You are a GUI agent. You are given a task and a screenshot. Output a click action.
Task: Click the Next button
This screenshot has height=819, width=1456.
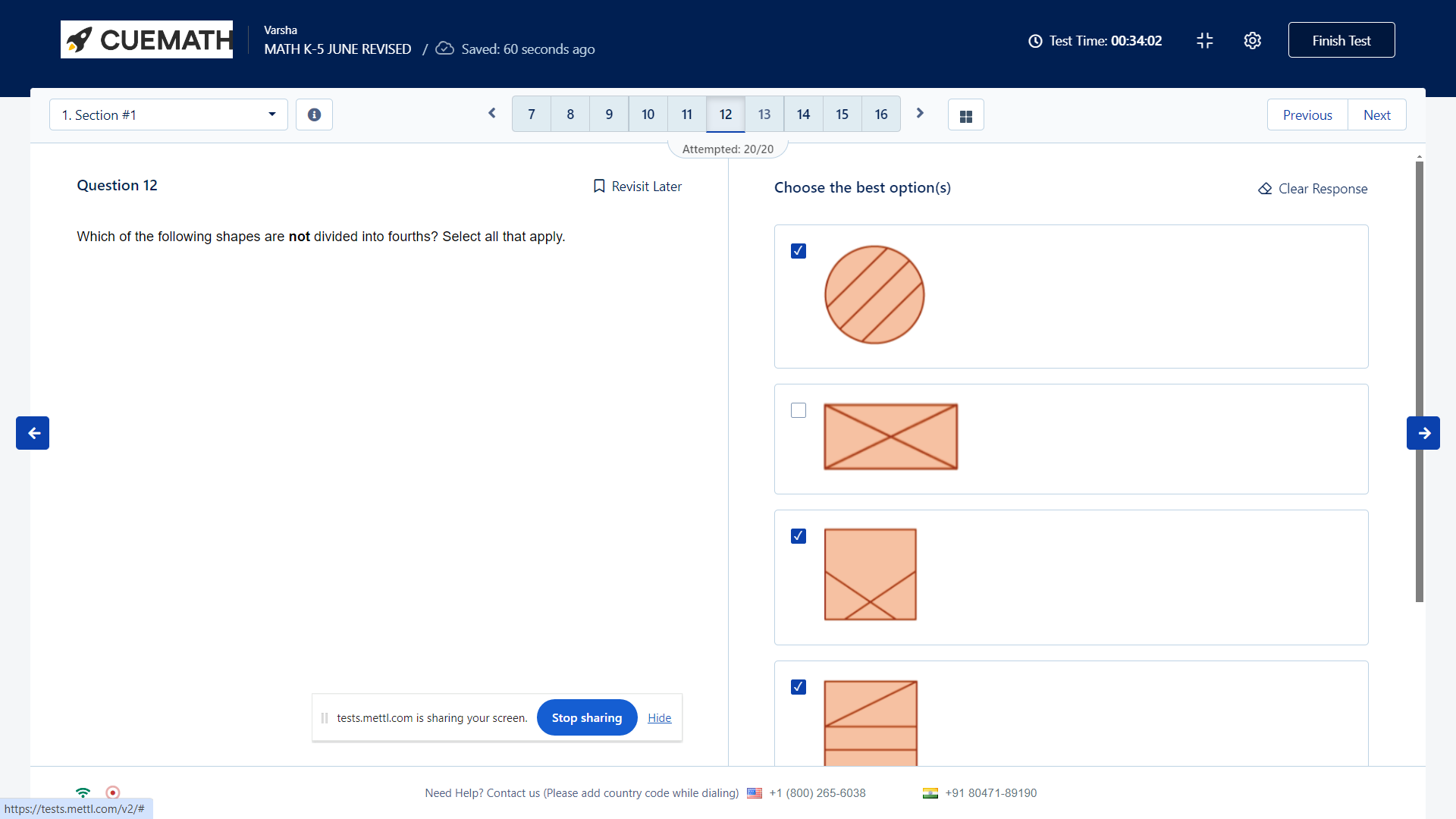[1377, 115]
